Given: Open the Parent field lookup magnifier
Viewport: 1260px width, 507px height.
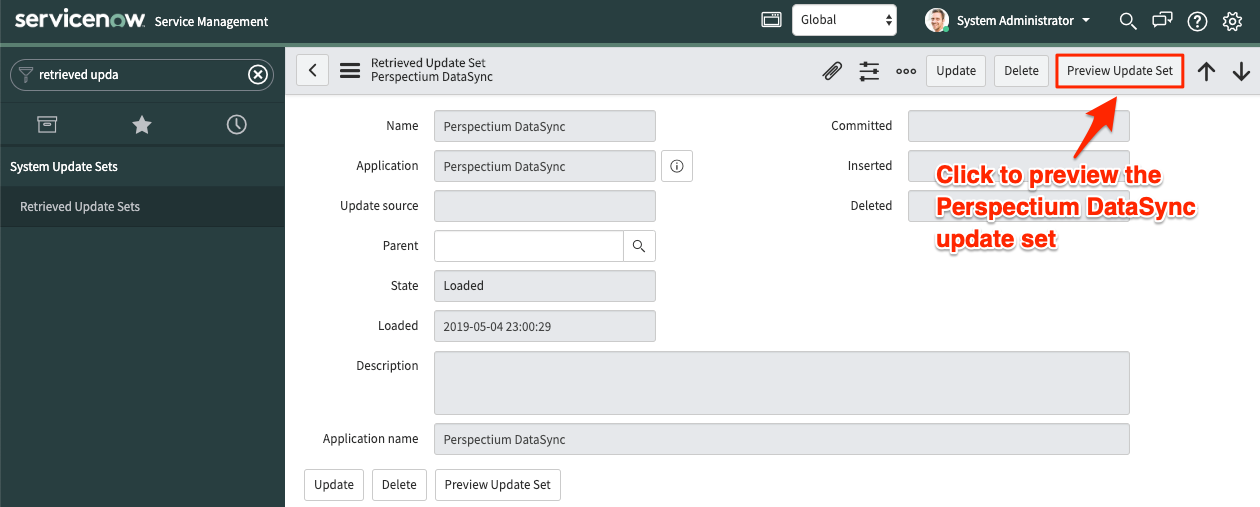Looking at the screenshot, I should (x=639, y=246).
